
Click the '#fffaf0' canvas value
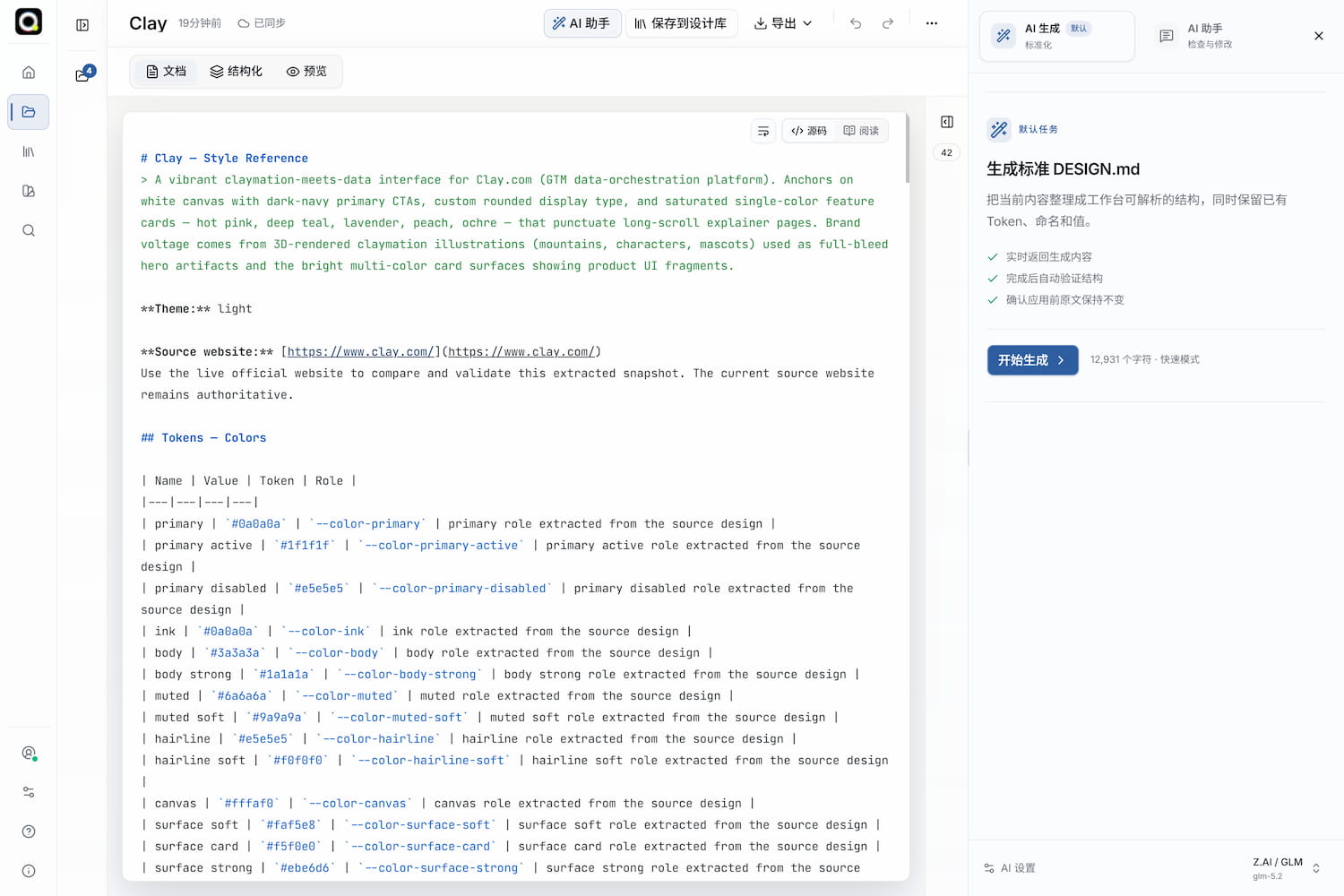[249, 804]
